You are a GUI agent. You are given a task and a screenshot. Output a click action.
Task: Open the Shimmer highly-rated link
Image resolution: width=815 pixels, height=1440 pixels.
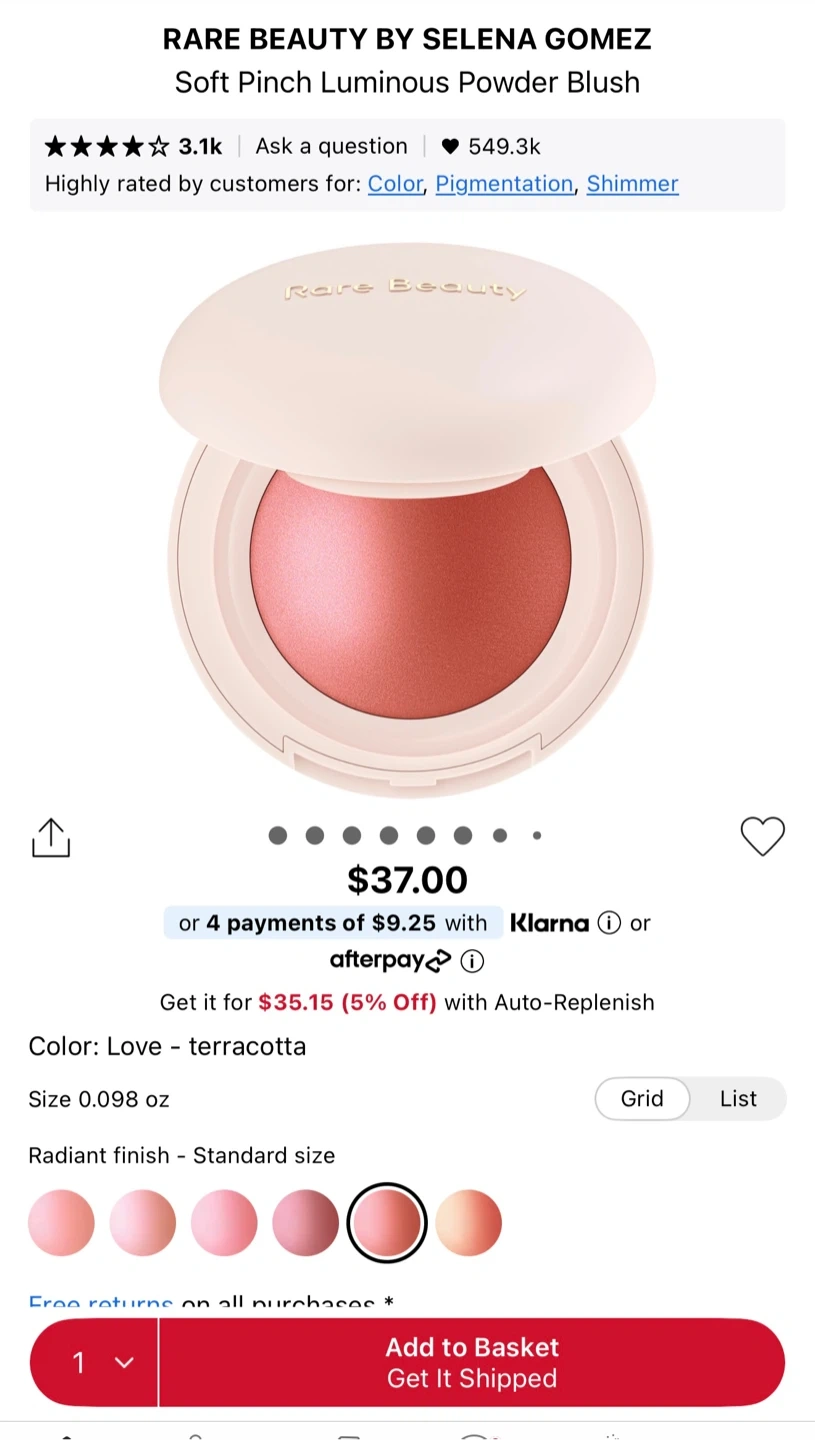(x=632, y=184)
